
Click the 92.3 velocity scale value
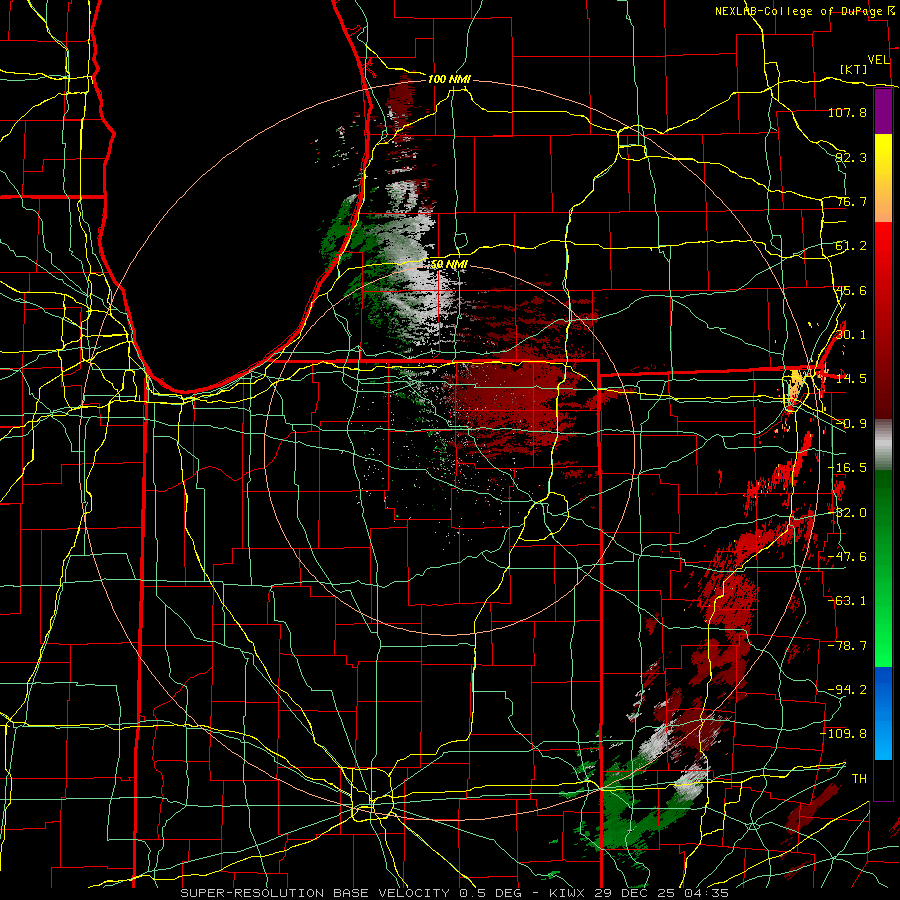point(851,157)
